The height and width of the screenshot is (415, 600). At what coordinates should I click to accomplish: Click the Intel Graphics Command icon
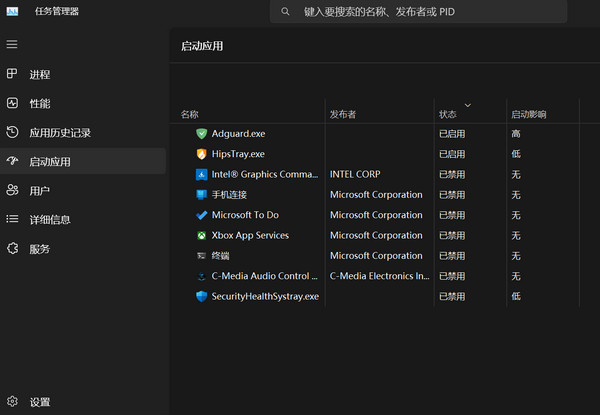201,174
